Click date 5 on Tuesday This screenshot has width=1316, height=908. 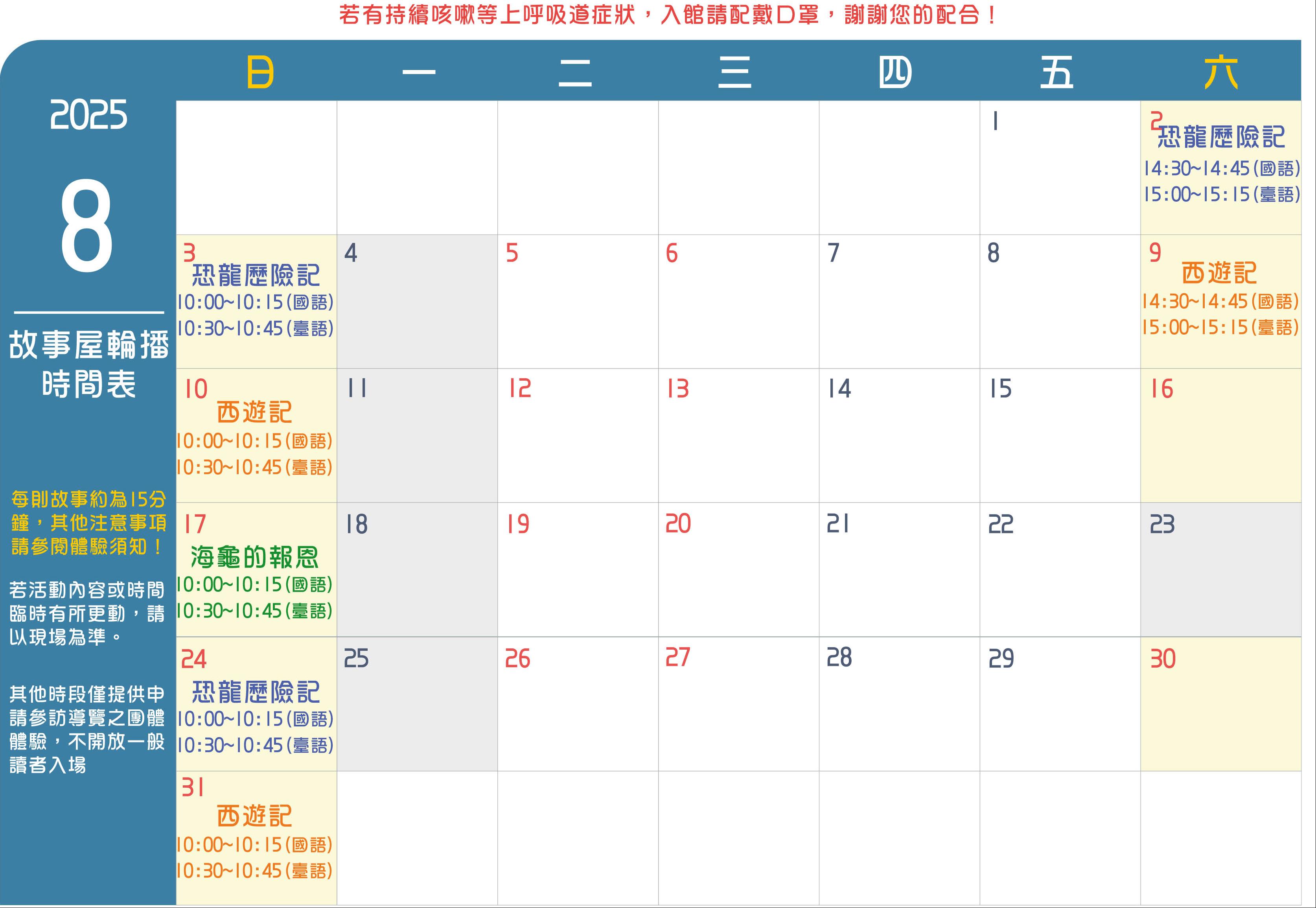pos(512,253)
